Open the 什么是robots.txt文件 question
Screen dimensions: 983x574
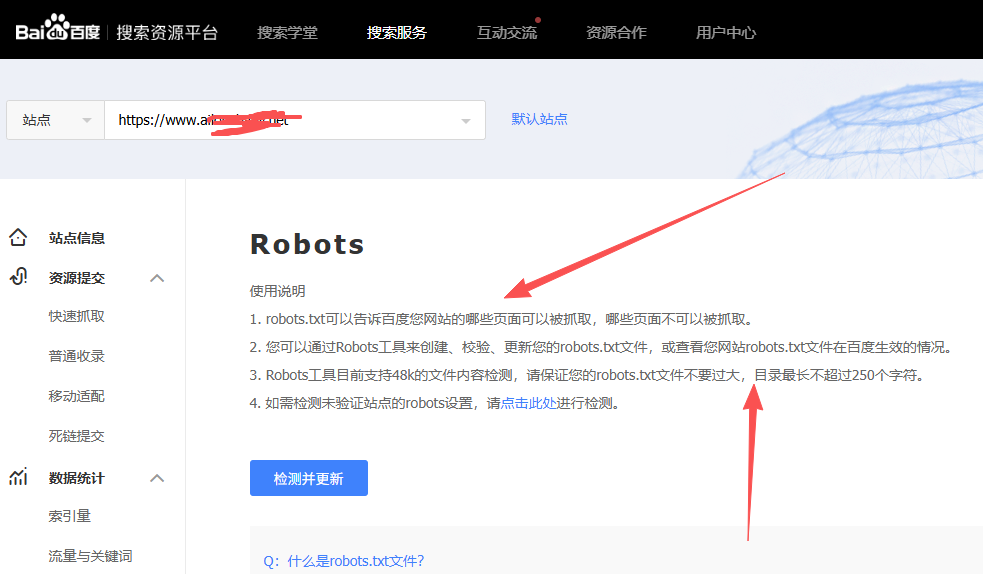pyautogui.click(x=344, y=561)
